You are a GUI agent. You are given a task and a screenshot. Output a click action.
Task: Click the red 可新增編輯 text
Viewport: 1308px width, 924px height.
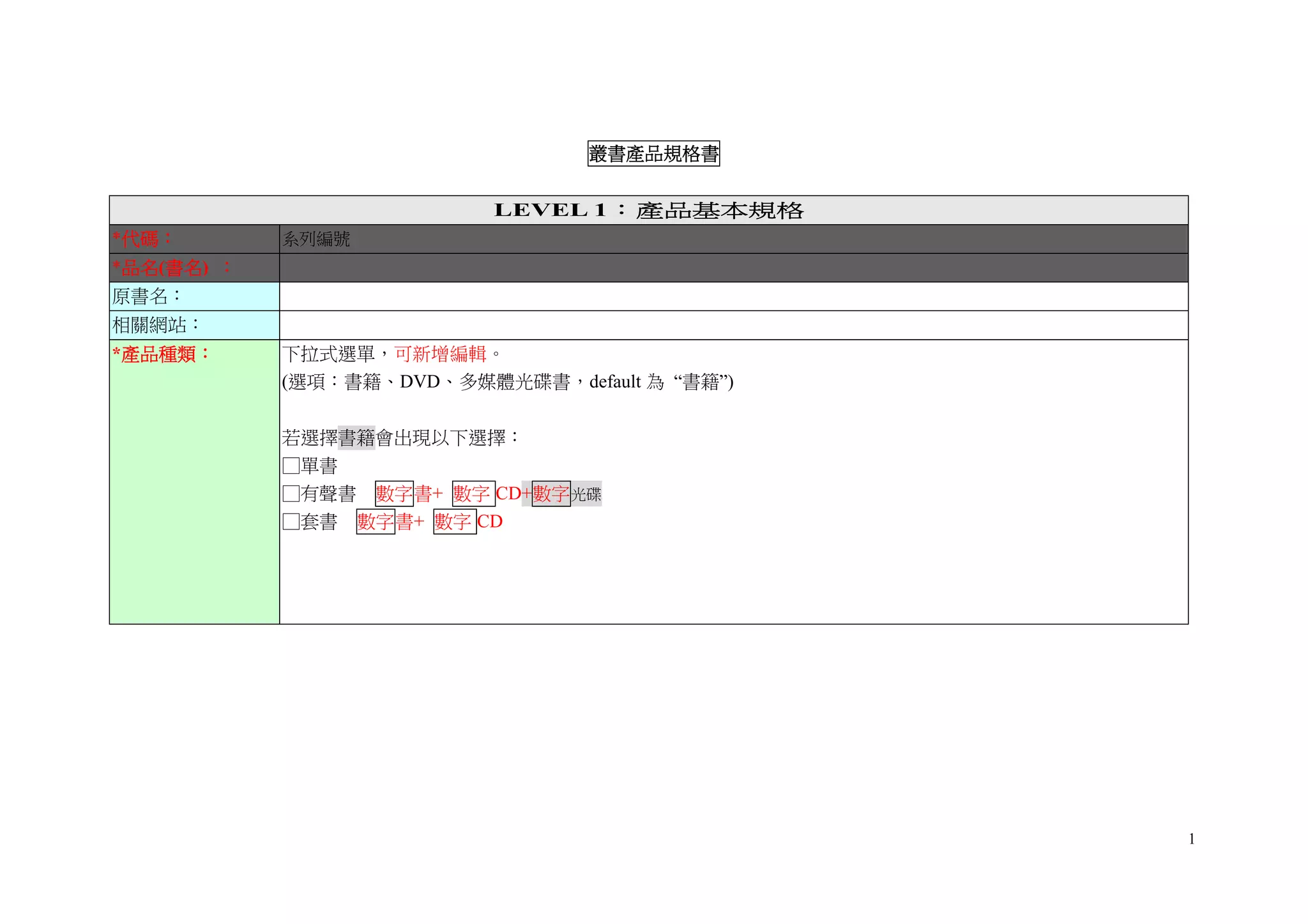click(x=440, y=354)
